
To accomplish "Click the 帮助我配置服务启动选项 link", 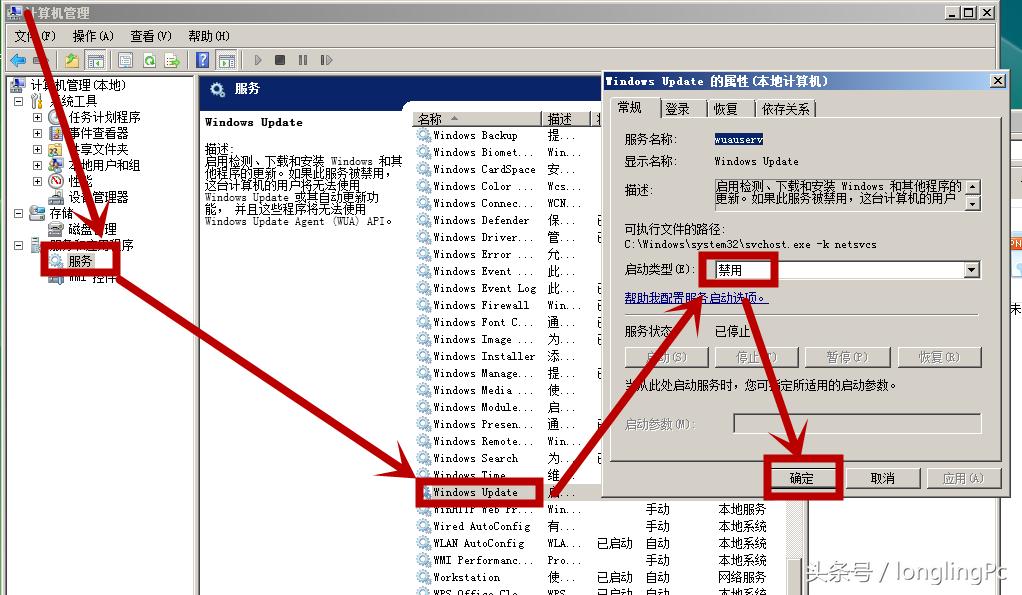I will click(694, 298).
